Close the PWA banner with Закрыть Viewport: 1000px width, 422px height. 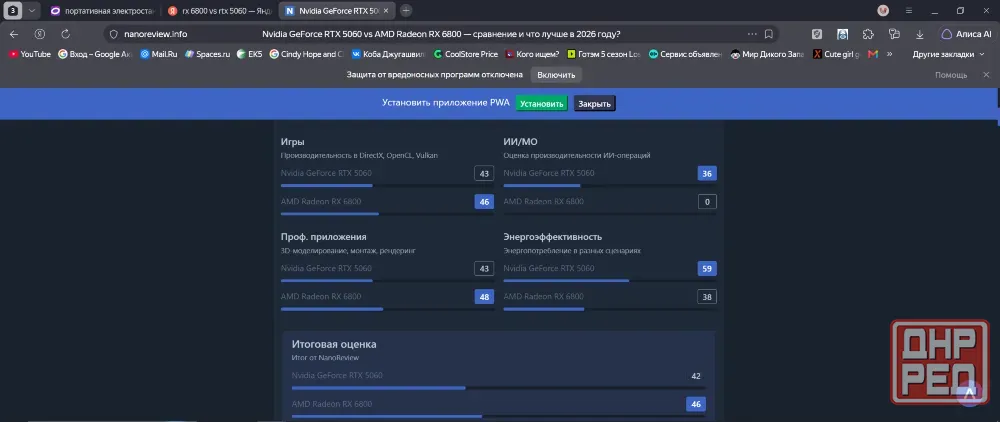click(x=594, y=104)
